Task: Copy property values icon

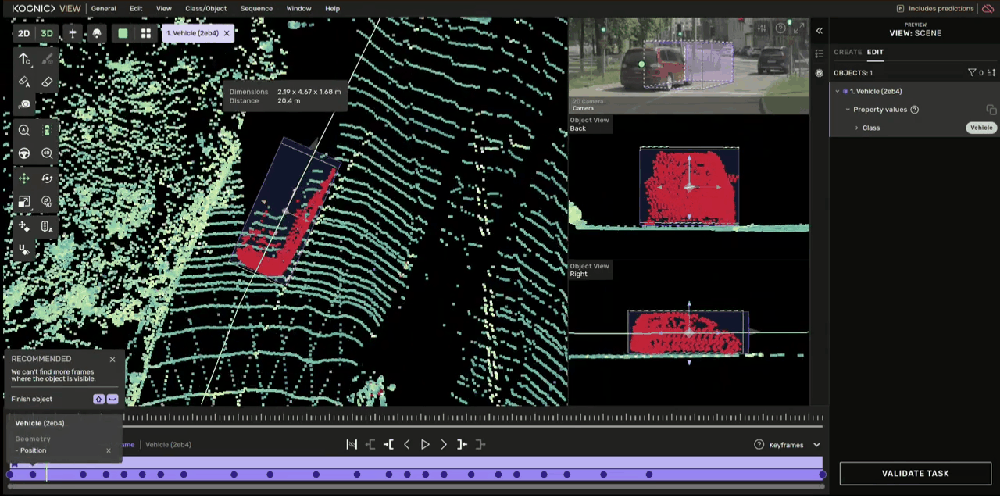Action: click(991, 110)
